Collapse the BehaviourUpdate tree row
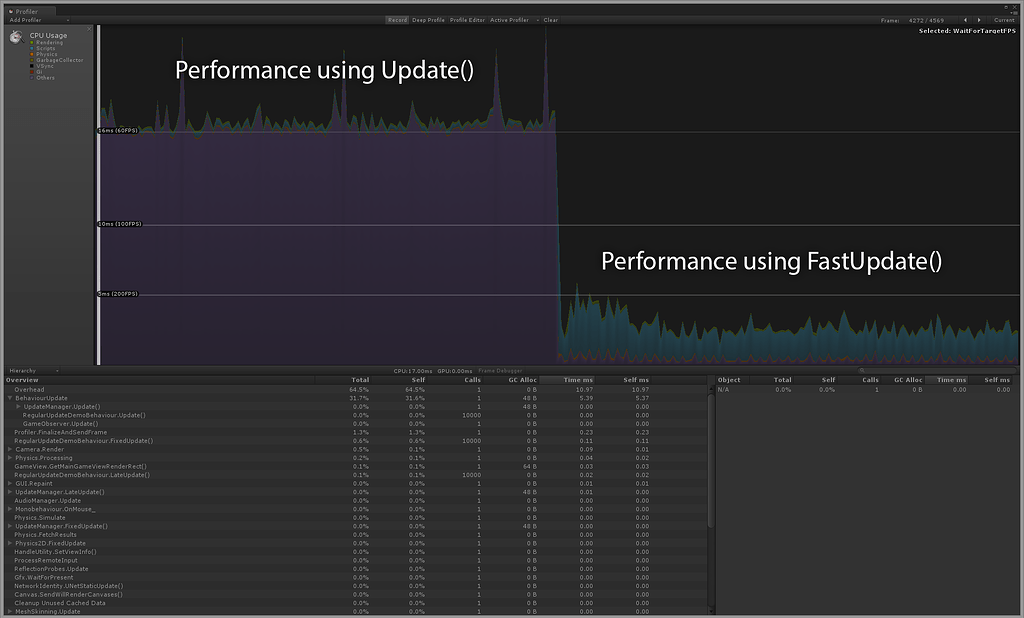This screenshot has width=1024, height=618. coord(10,398)
